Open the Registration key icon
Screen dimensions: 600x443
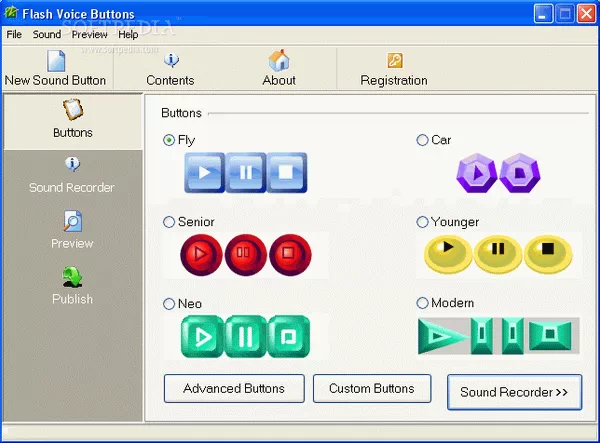click(x=395, y=60)
